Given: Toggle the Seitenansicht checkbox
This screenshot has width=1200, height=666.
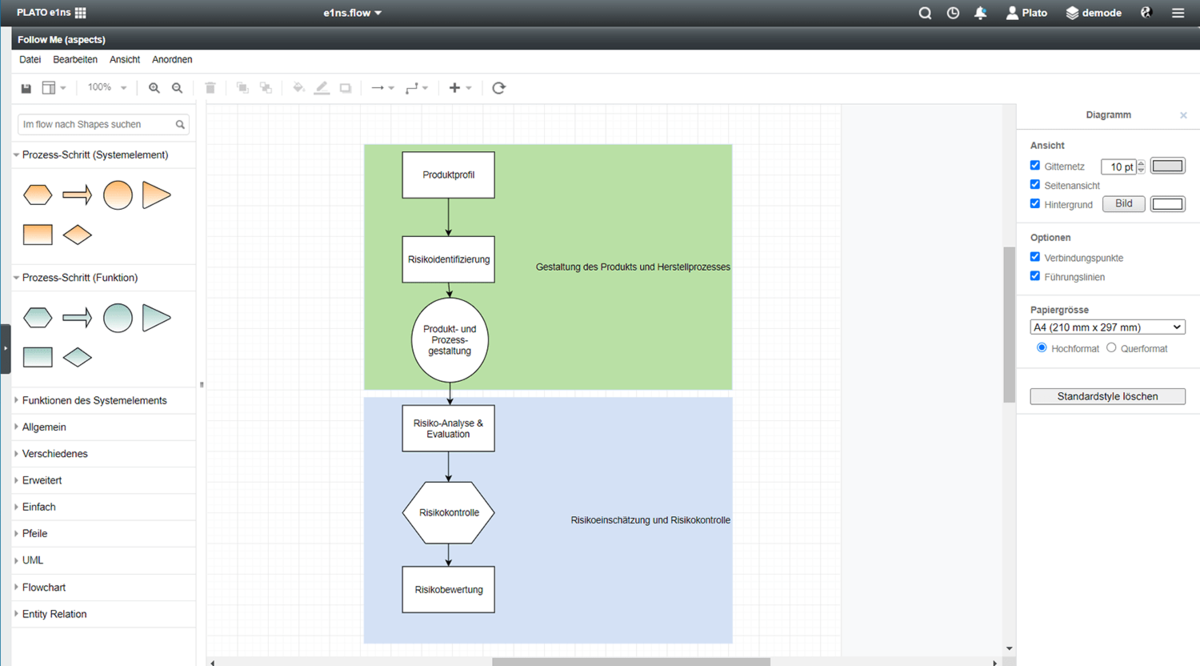Looking at the screenshot, I should (1035, 185).
